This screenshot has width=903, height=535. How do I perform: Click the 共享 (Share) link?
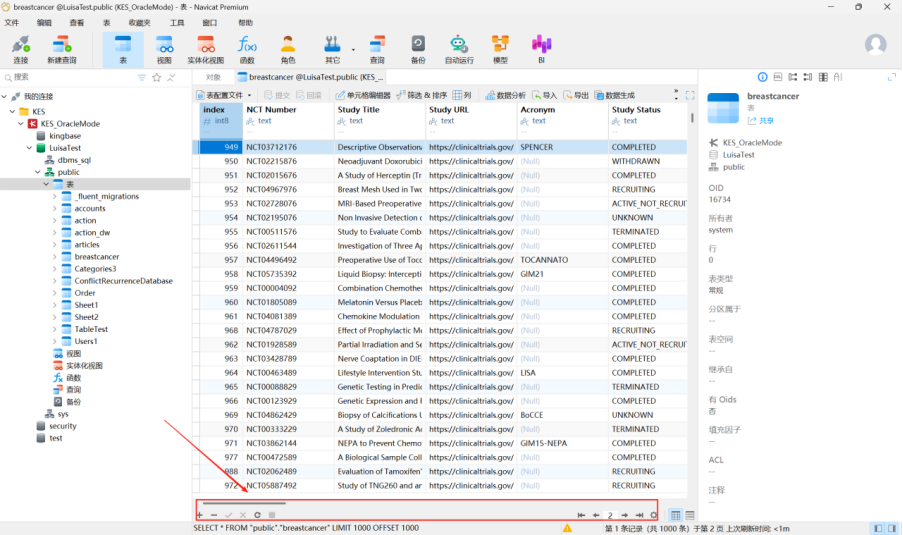click(760, 120)
